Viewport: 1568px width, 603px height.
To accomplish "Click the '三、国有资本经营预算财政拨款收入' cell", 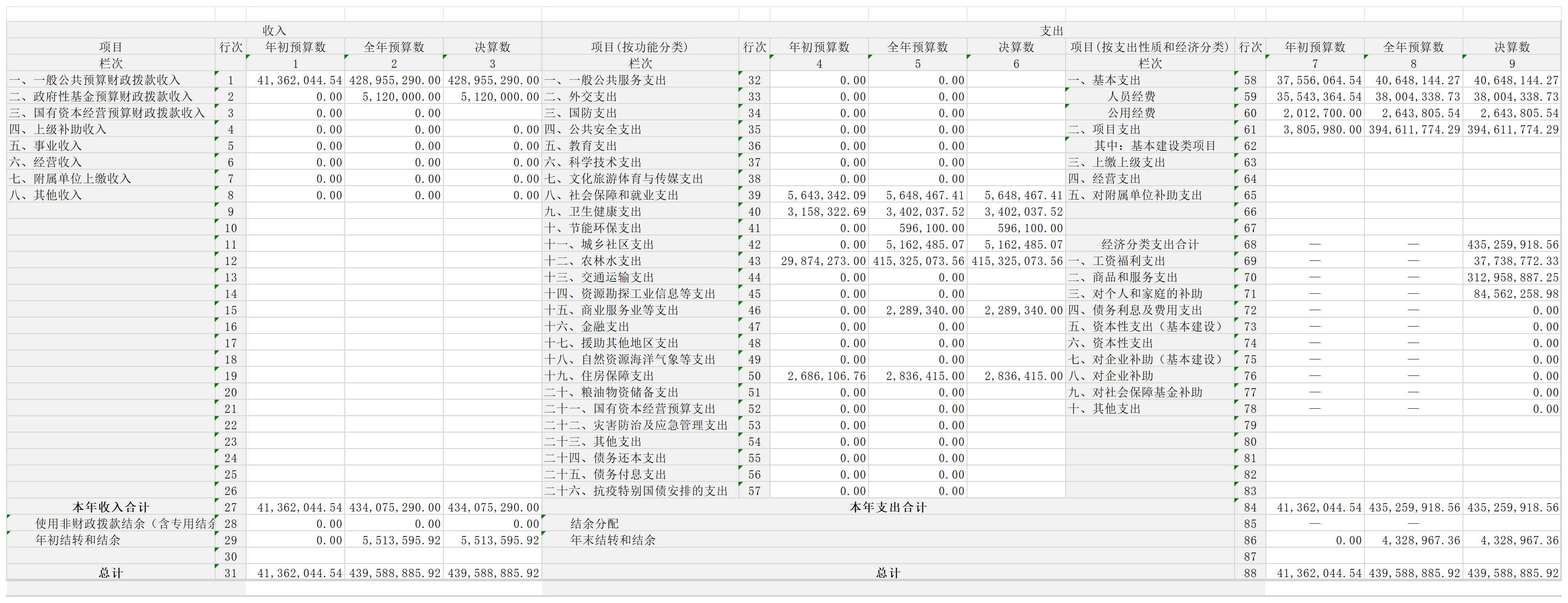I will coord(111,113).
